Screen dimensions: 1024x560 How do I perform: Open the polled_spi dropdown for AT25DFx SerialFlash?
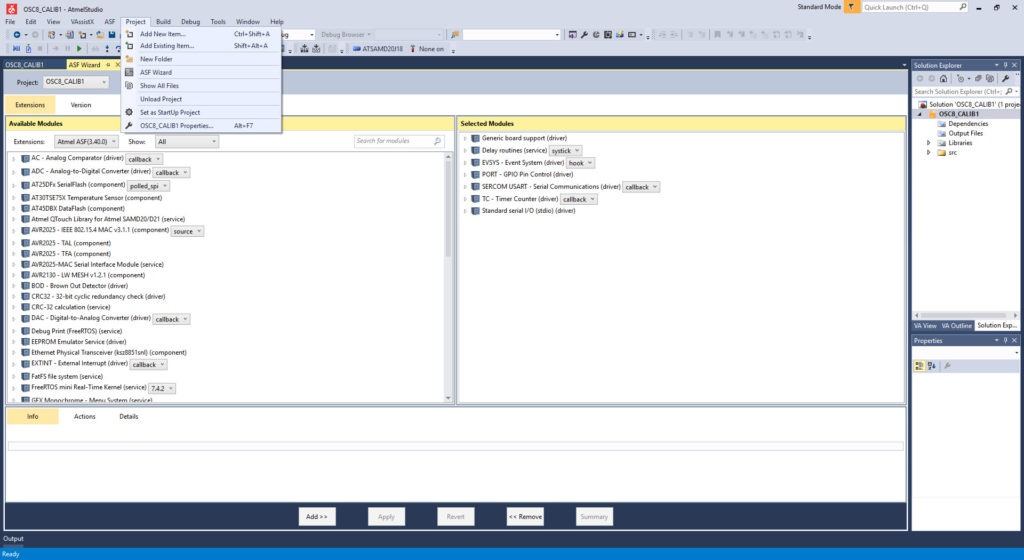(149, 186)
